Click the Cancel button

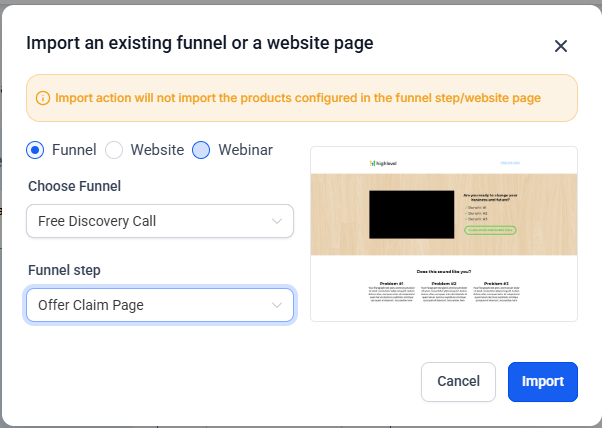(x=459, y=381)
